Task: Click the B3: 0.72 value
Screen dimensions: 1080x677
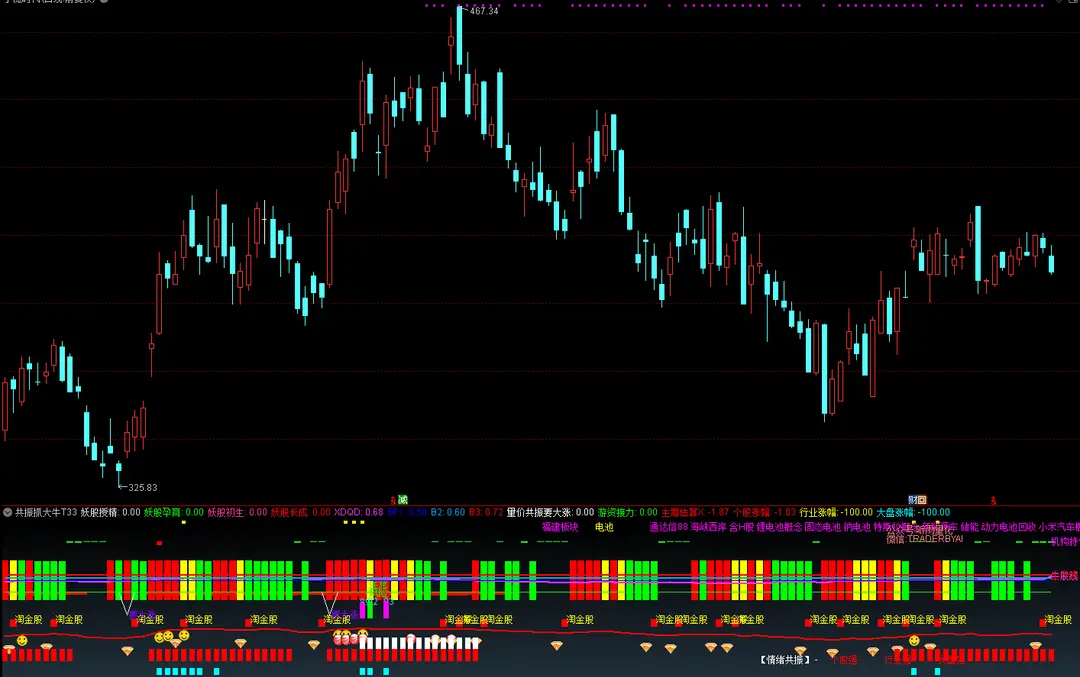Action: (486, 512)
